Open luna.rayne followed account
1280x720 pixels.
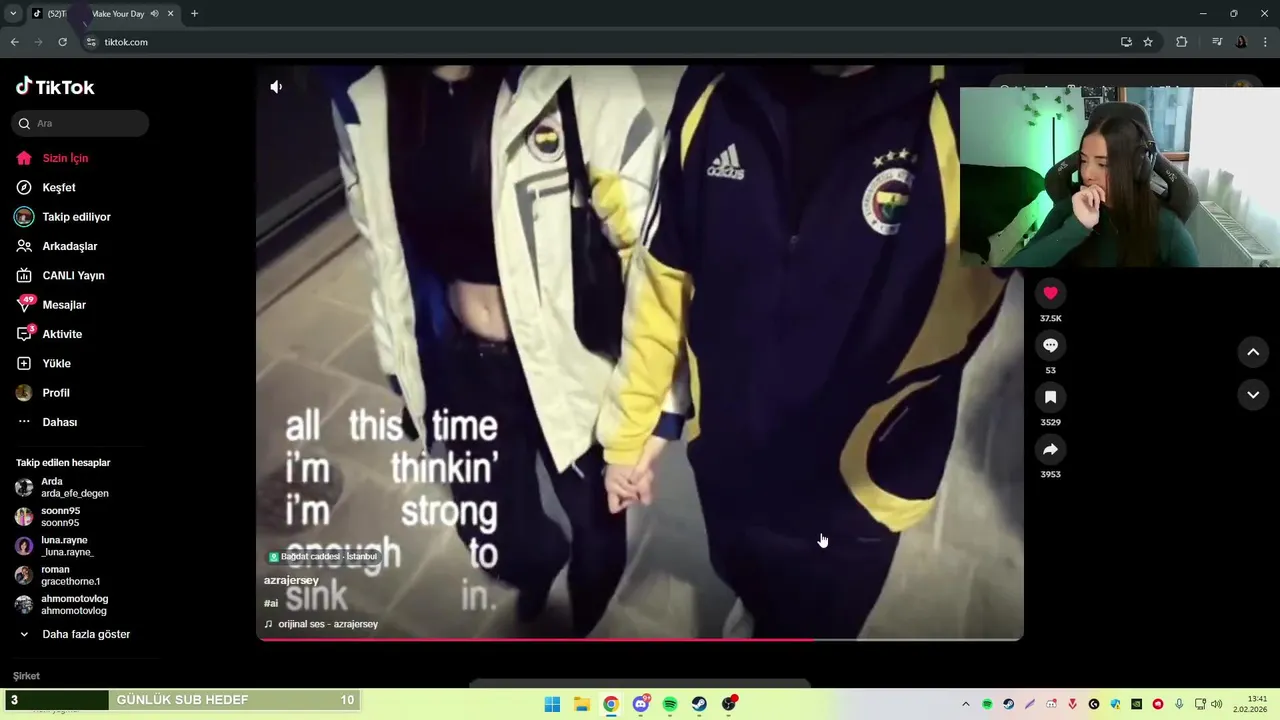click(x=66, y=546)
